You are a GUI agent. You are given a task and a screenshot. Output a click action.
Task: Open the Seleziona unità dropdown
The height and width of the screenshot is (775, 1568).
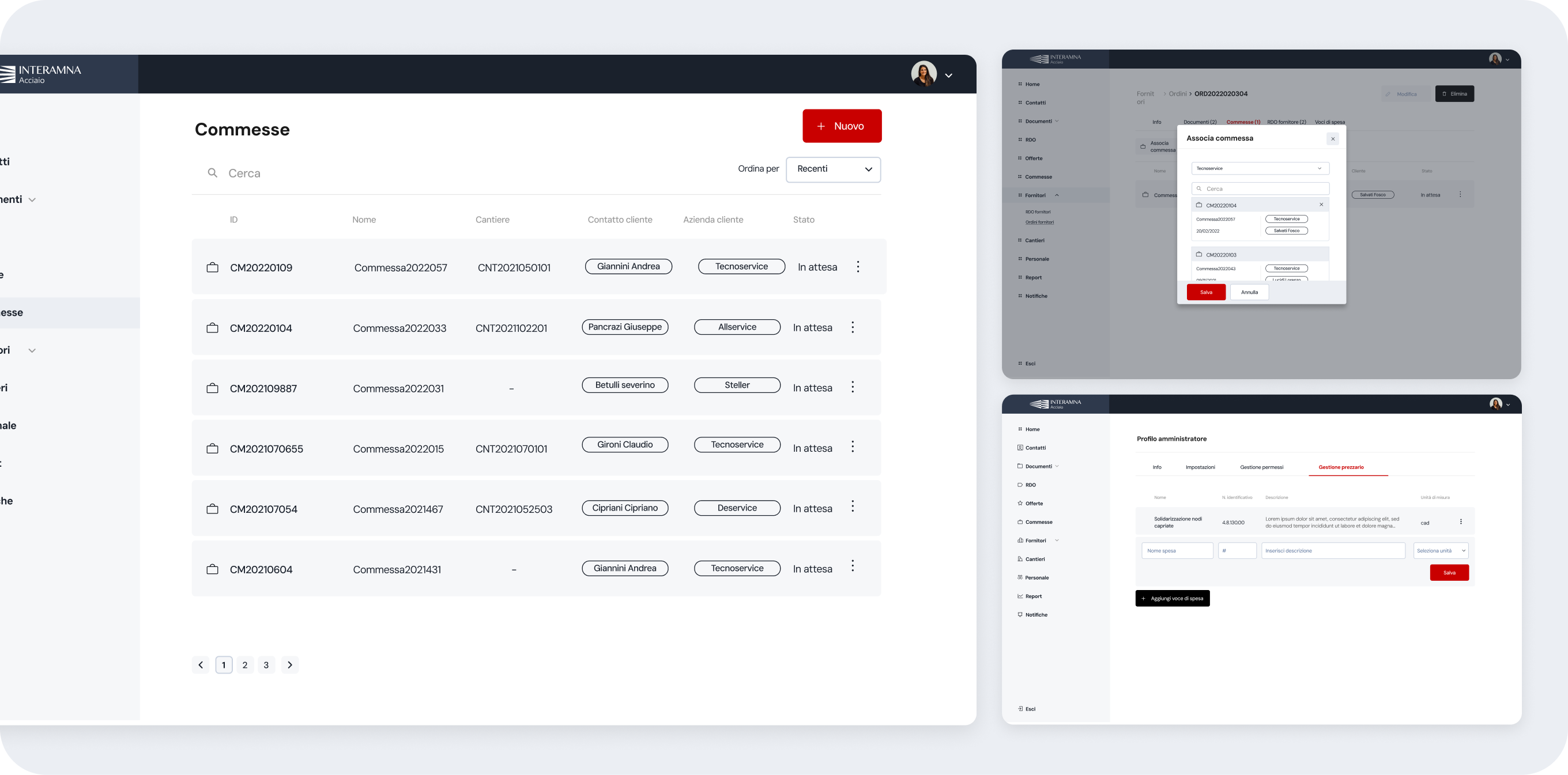click(1441, 550)
